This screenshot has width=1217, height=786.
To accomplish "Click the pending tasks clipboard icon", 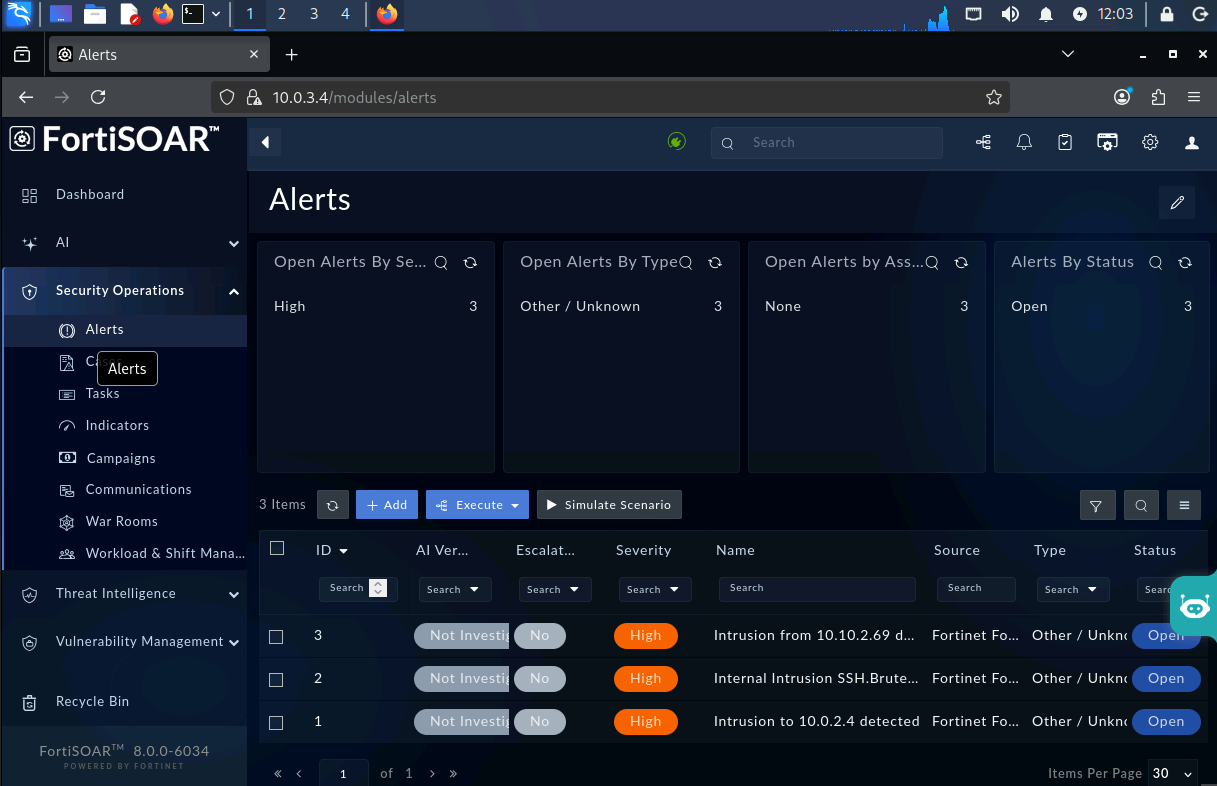I will point(1065,143).
